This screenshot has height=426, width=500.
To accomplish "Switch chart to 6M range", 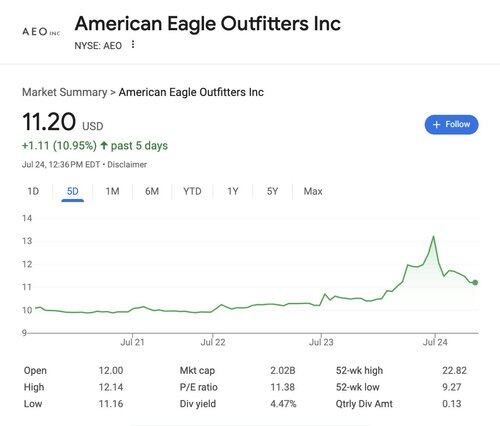I will pos(152,191).
